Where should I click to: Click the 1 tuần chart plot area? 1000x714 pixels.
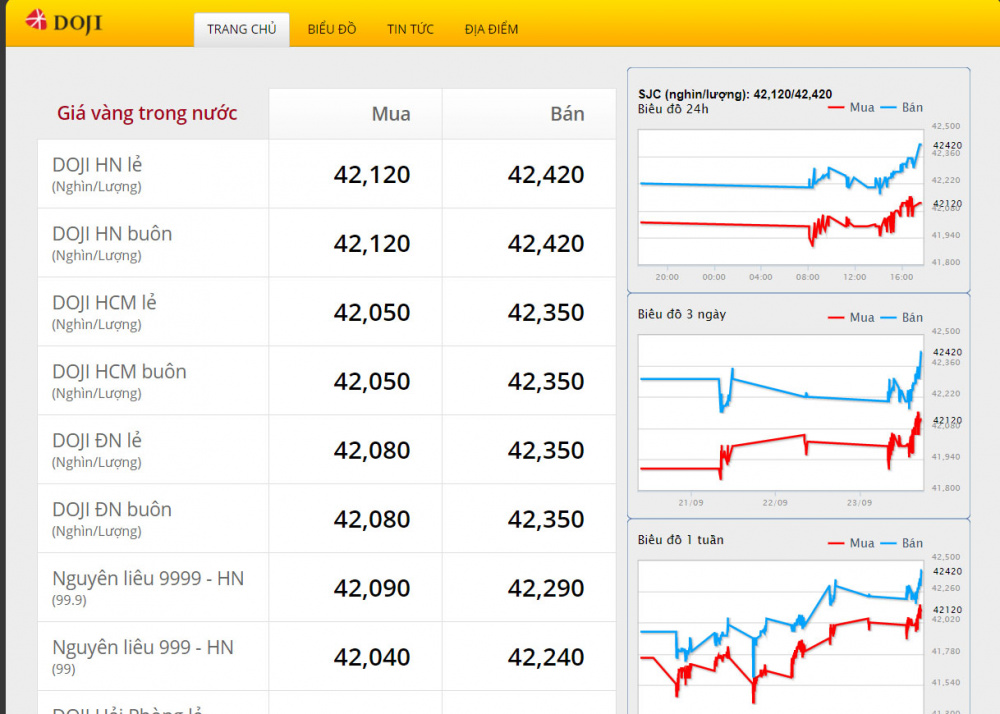tap(781, 638)
